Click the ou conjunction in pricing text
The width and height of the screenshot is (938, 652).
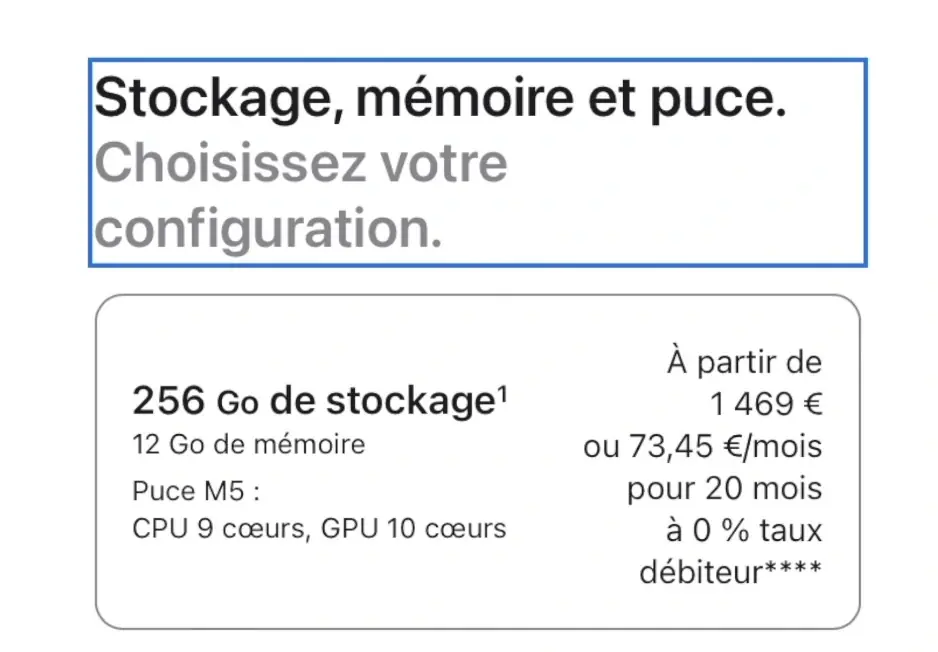[x=601, y=446]
